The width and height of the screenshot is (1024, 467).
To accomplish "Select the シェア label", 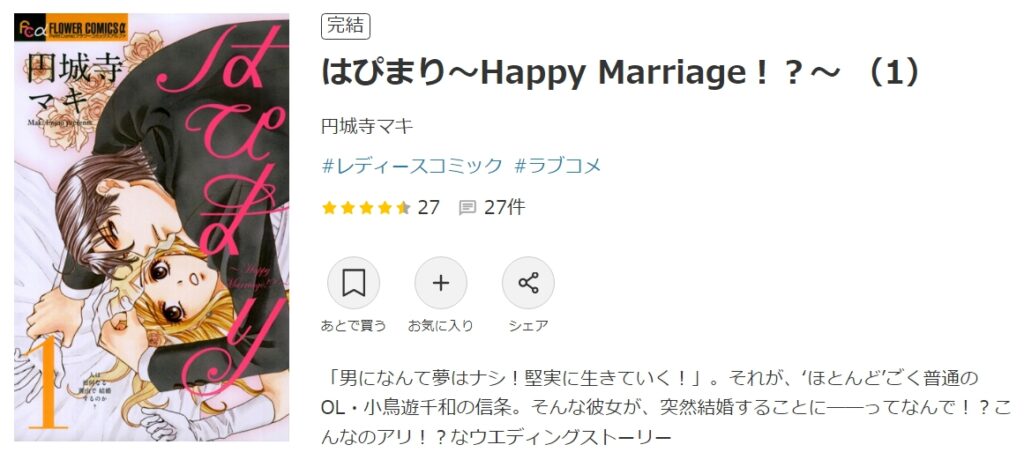I will coord(528,325).
